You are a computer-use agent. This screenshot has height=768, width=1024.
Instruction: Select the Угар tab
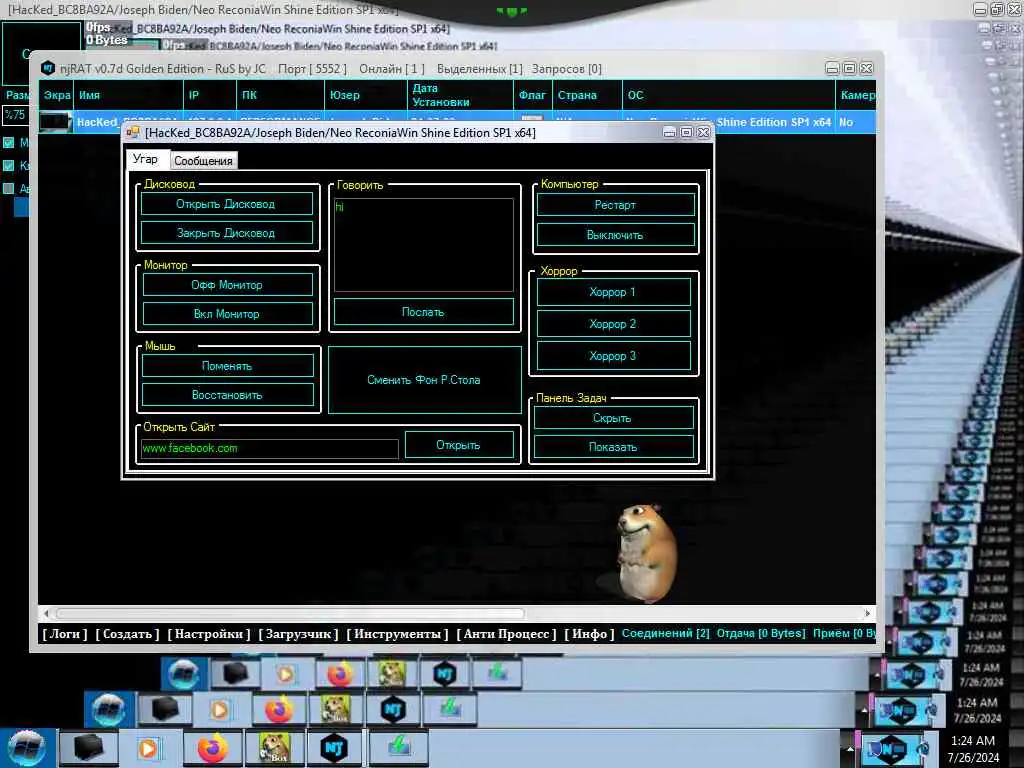click(x=145, y=159)
